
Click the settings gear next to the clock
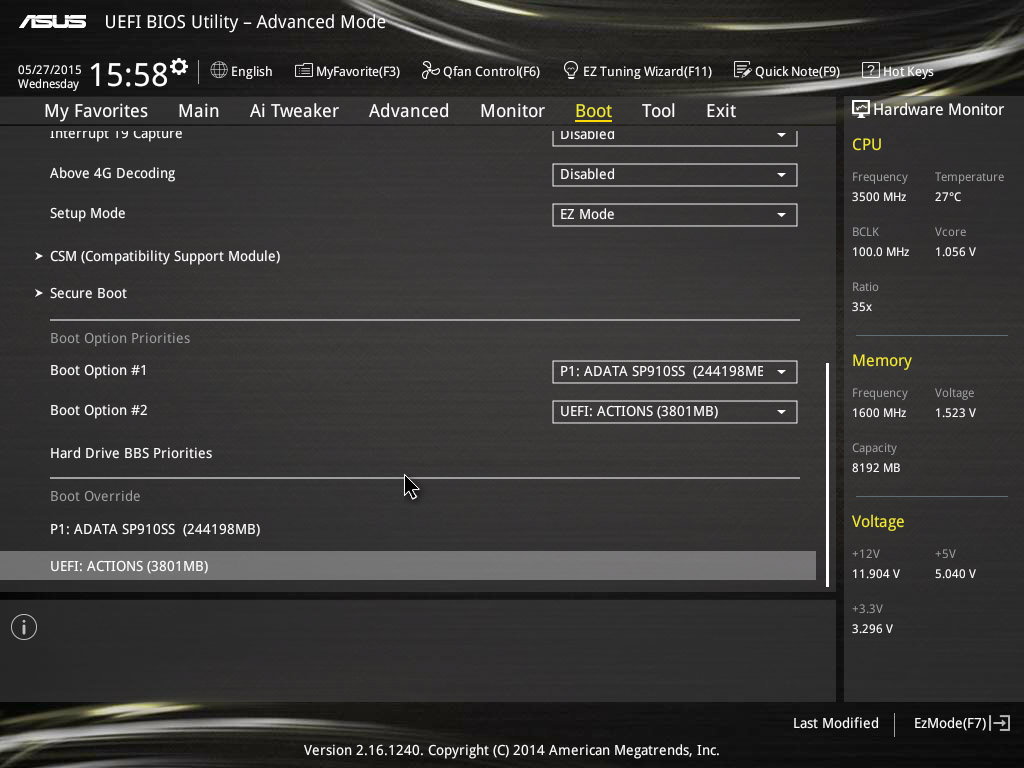point(179,67)
